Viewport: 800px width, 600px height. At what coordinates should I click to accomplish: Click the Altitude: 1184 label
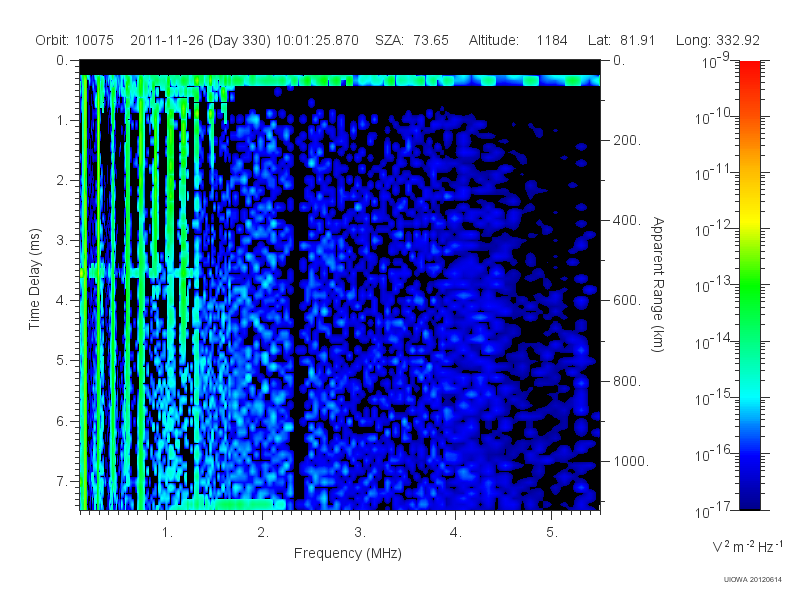518,40
